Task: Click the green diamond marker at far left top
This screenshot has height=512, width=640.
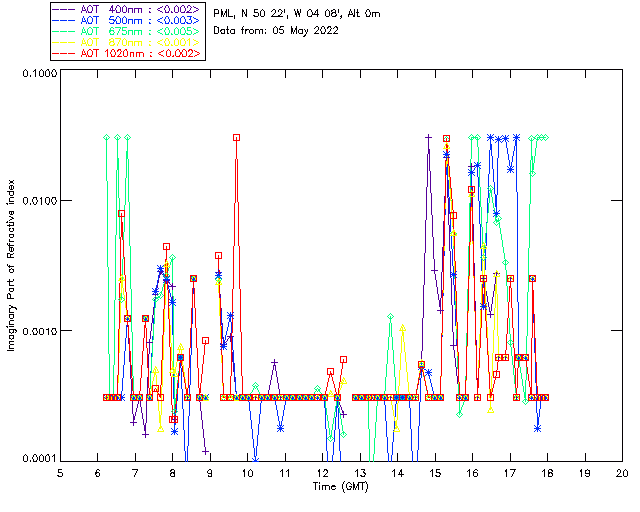Action: tap(107, 138)
